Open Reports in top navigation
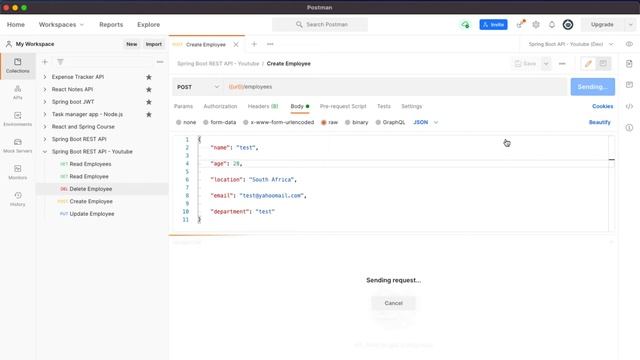This screenshot has height=360, width=640. click(x=111, y=25)
